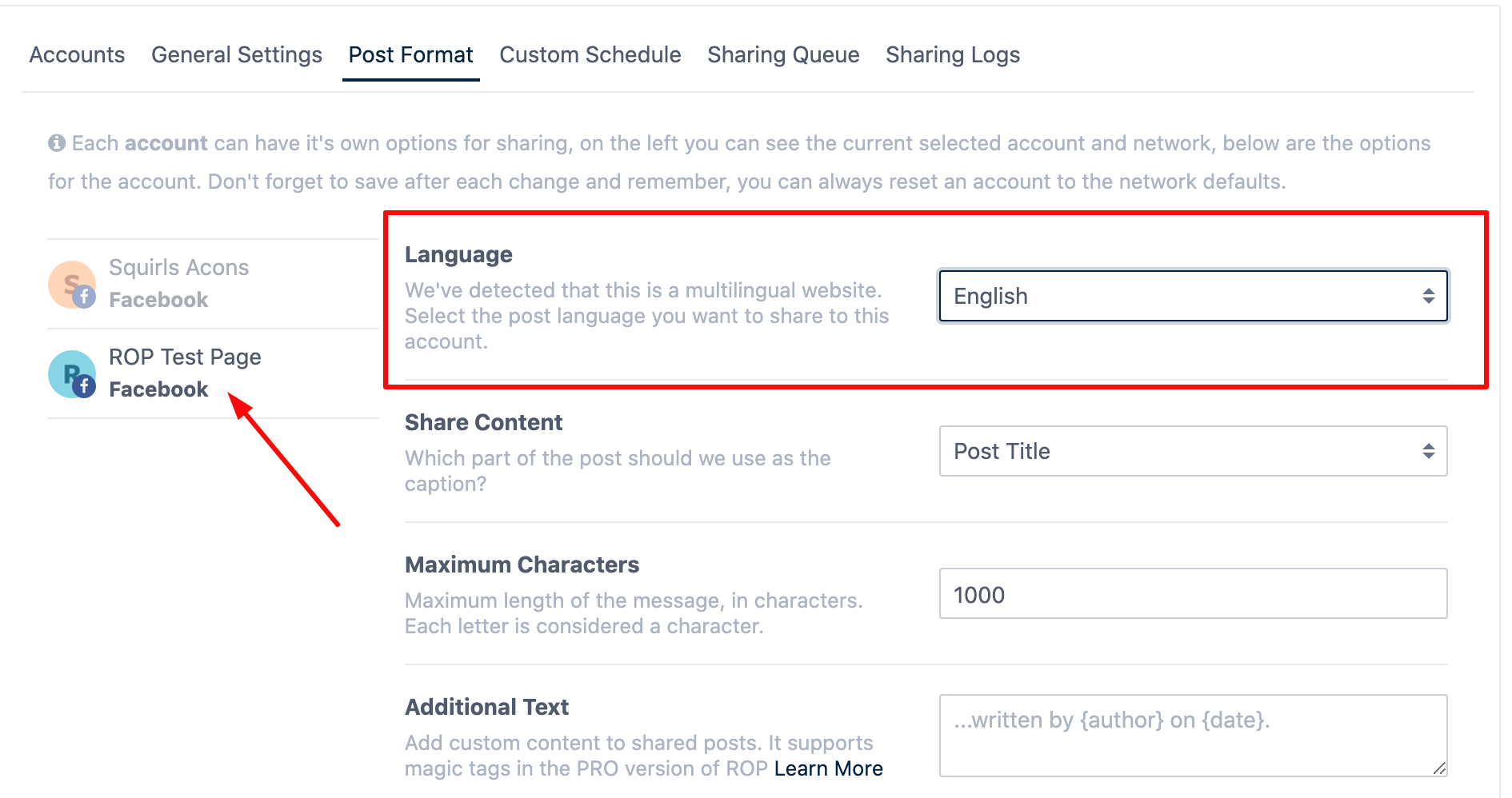Viewport: 1512px width, 798px height.
Task: Open the General Settings tab
Action: click(237, 54)
